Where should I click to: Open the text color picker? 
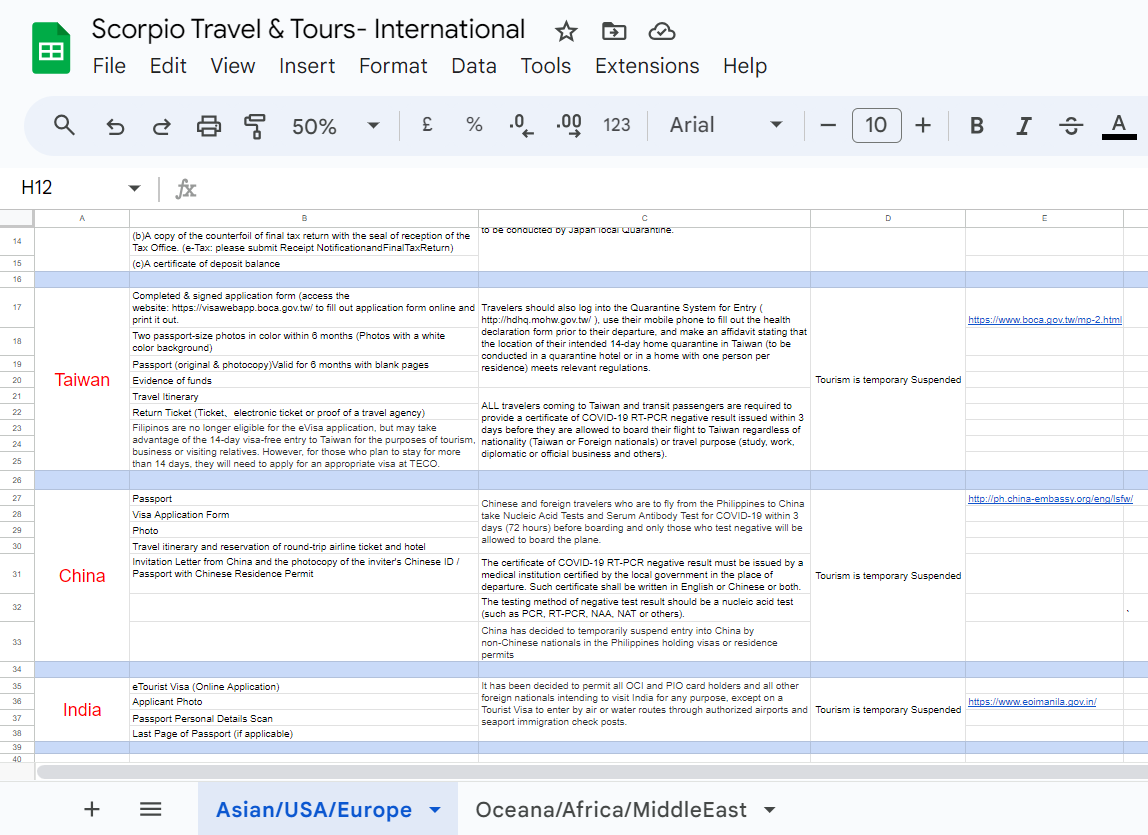coord(1119,126)
